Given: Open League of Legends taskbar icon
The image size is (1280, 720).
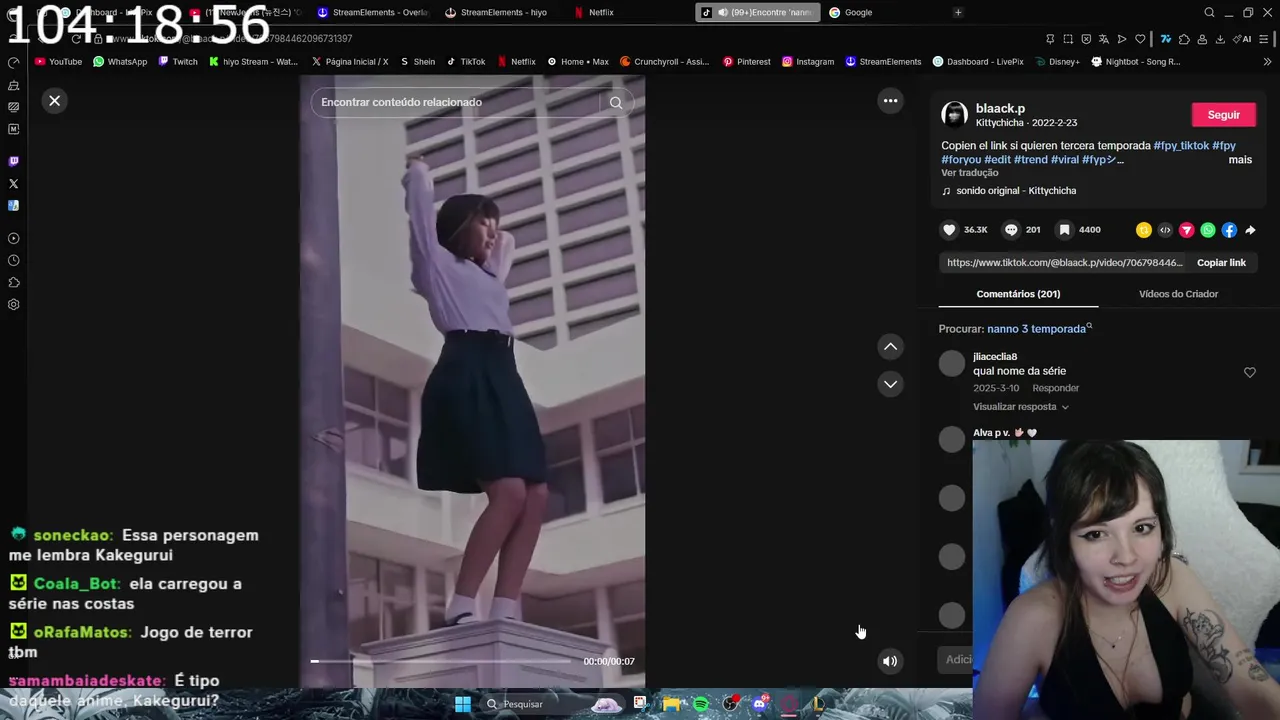Looking at the screenshot, I should tap(818, 704).
